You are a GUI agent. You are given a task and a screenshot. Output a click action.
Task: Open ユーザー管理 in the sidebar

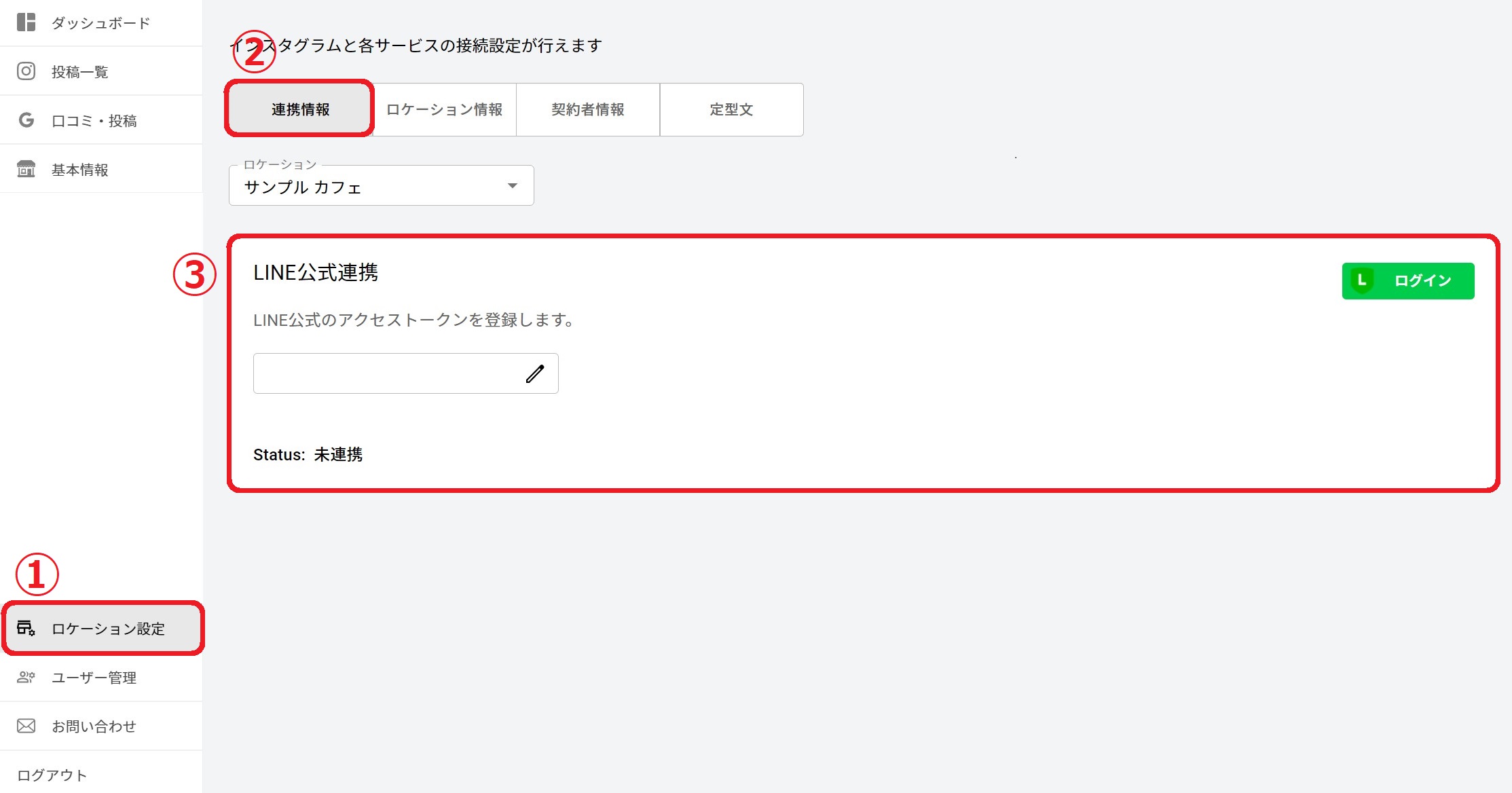coord(94,677)
